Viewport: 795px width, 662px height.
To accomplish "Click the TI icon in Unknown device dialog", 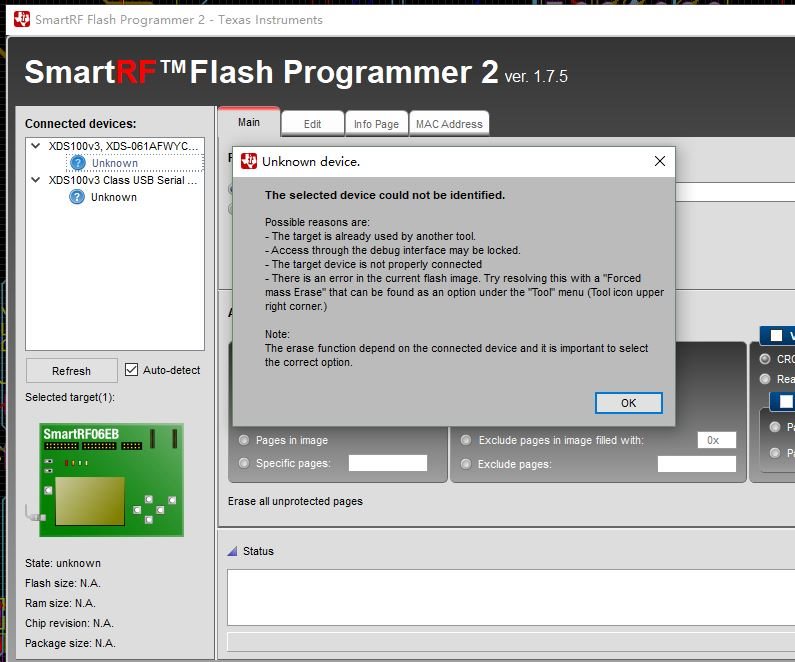I will [248, 161].
